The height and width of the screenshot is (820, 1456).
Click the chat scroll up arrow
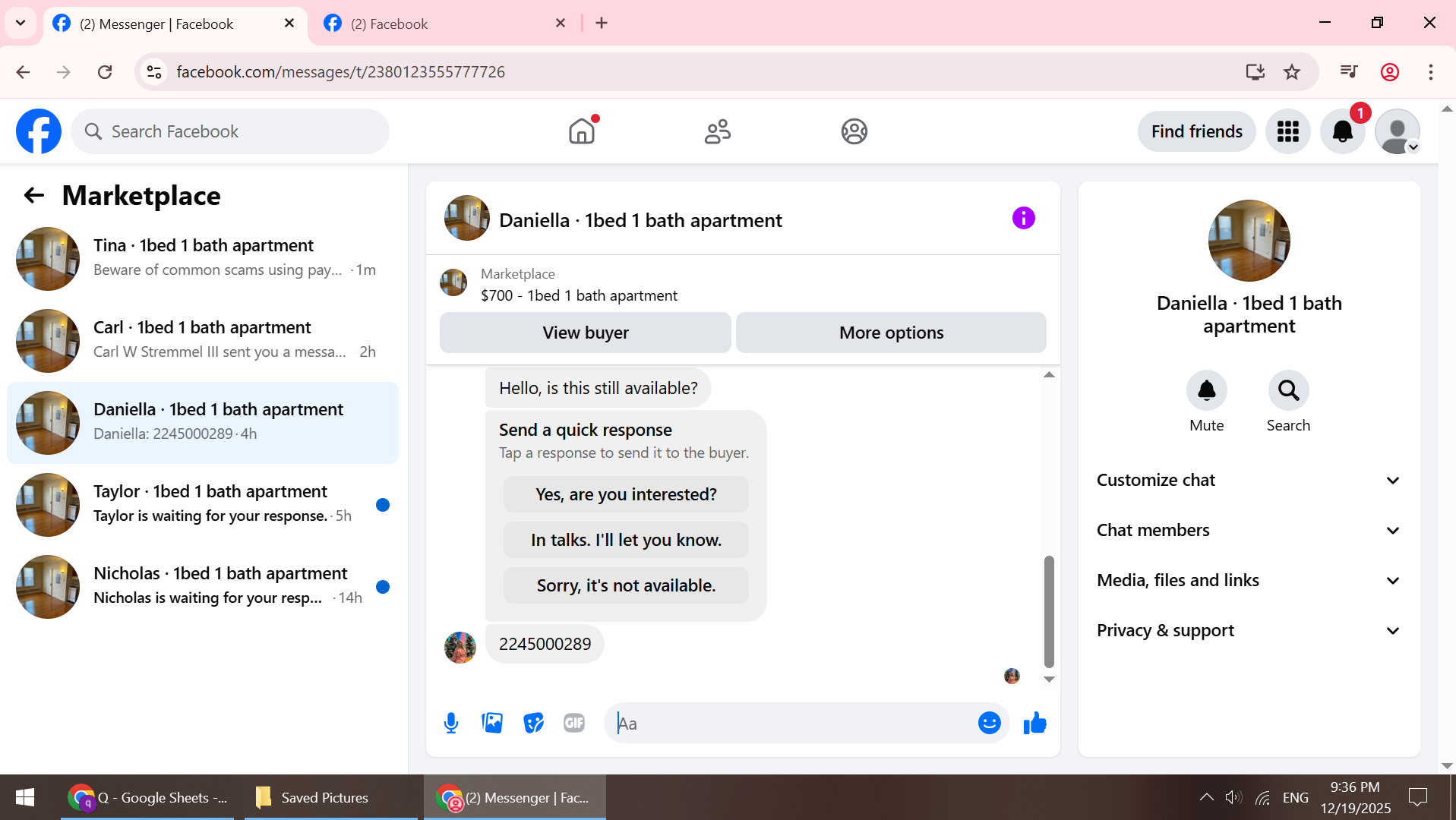coord(1049,375)
